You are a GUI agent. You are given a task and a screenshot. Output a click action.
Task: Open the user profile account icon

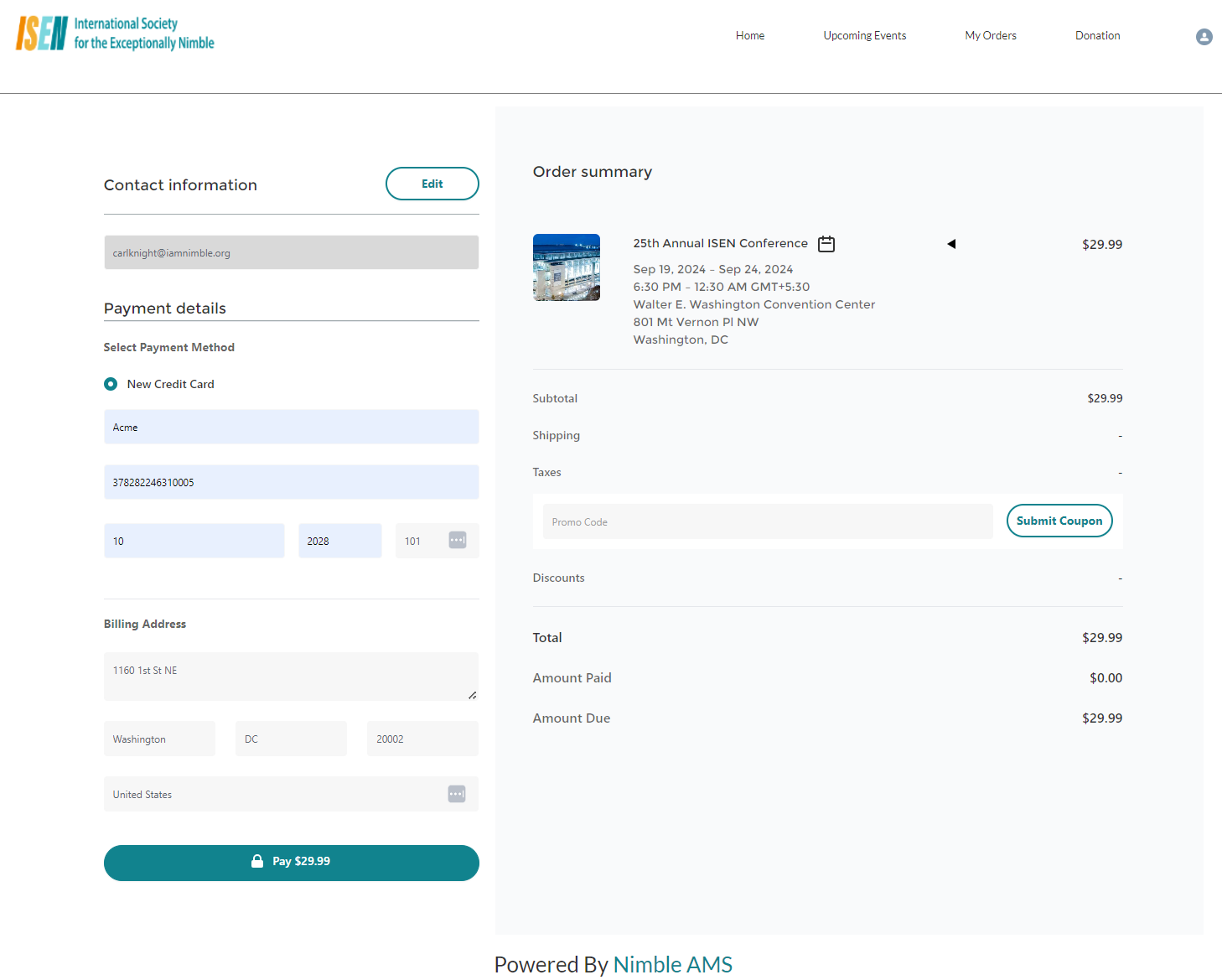[1204, 37]
